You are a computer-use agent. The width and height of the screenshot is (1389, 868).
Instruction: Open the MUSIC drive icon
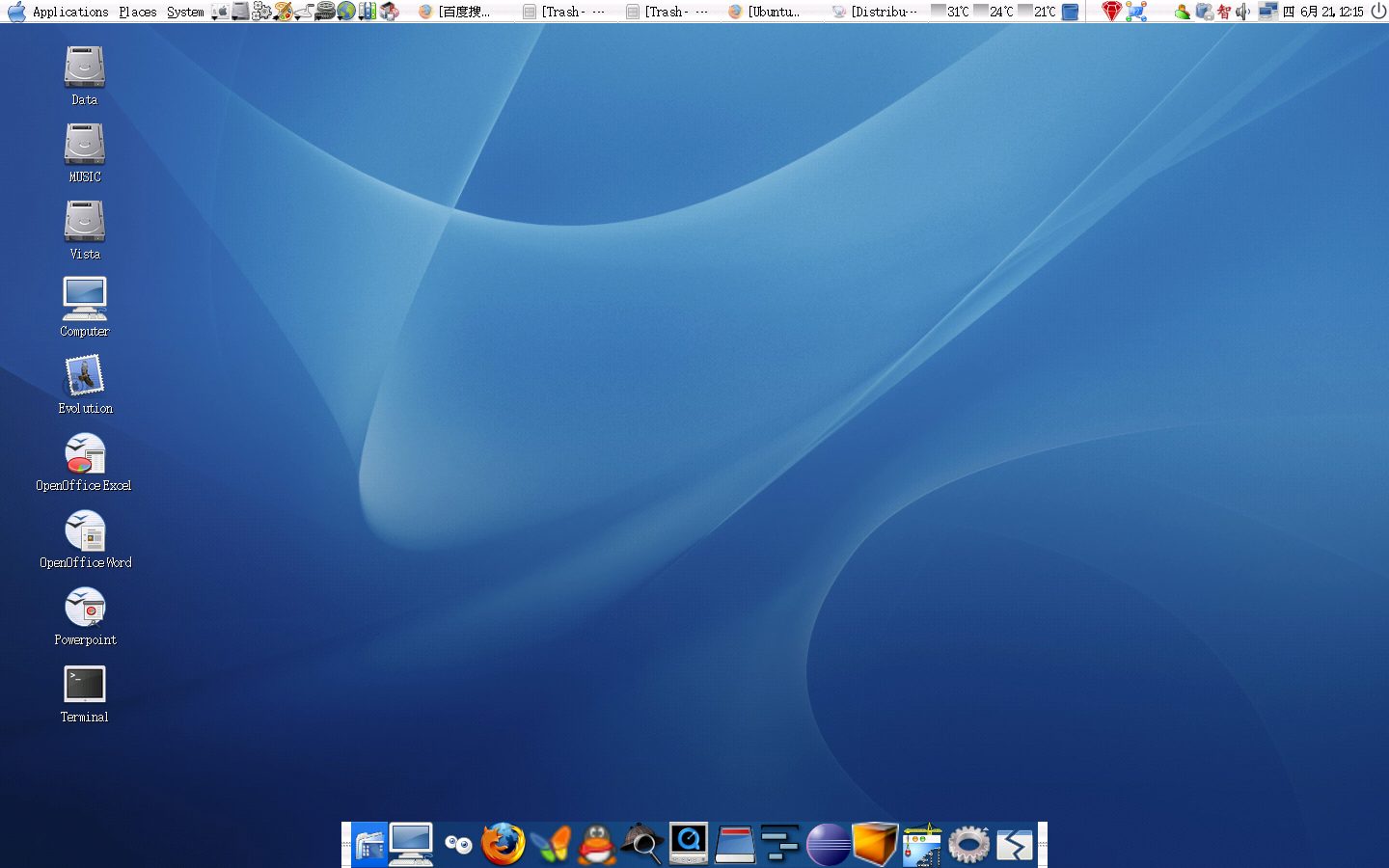[x=85, y=152]
